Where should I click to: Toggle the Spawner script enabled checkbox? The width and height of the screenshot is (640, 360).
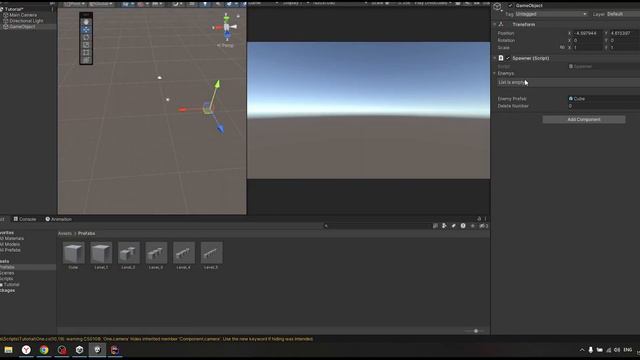point(508,58)
